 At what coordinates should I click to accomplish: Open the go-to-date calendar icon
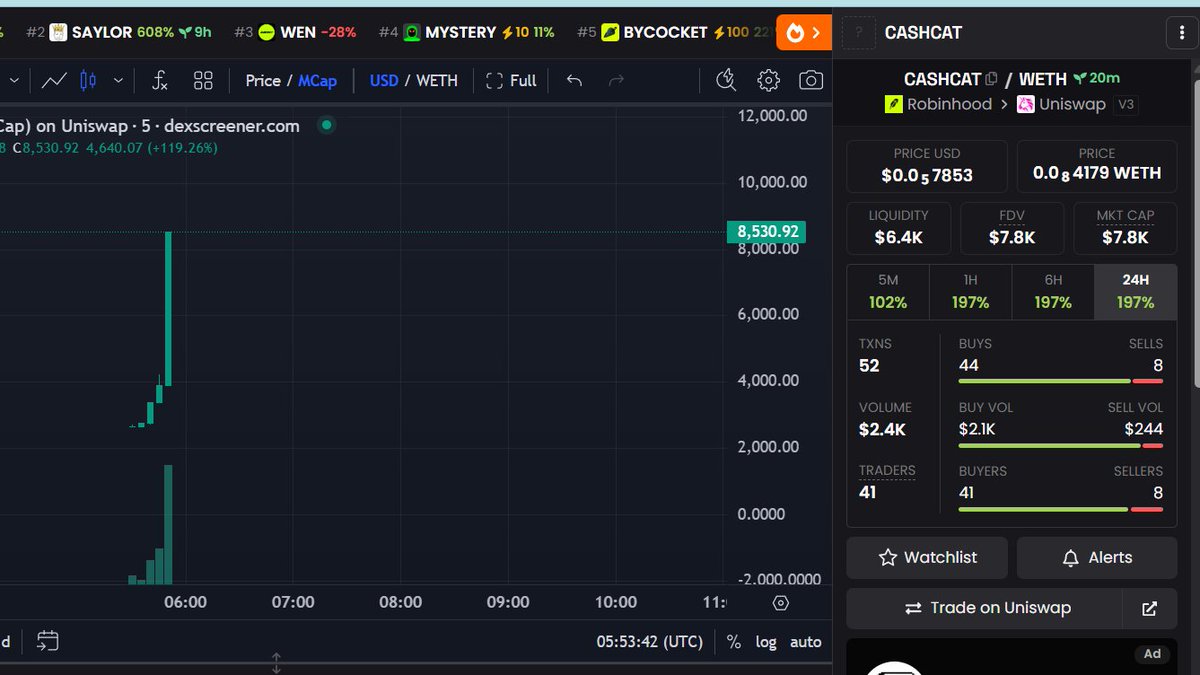48,641
